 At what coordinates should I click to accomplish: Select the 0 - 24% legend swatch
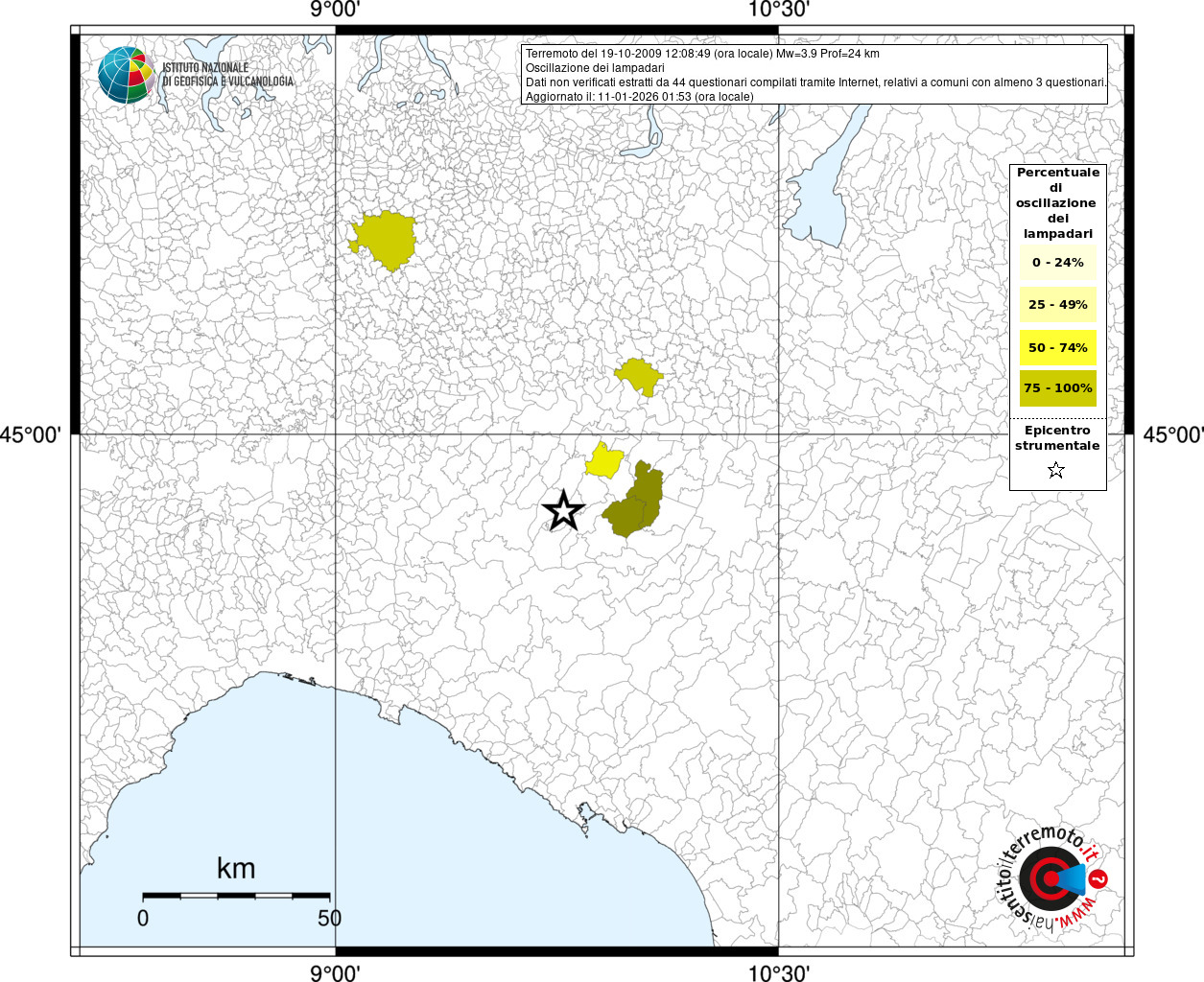click(1058, 262)
